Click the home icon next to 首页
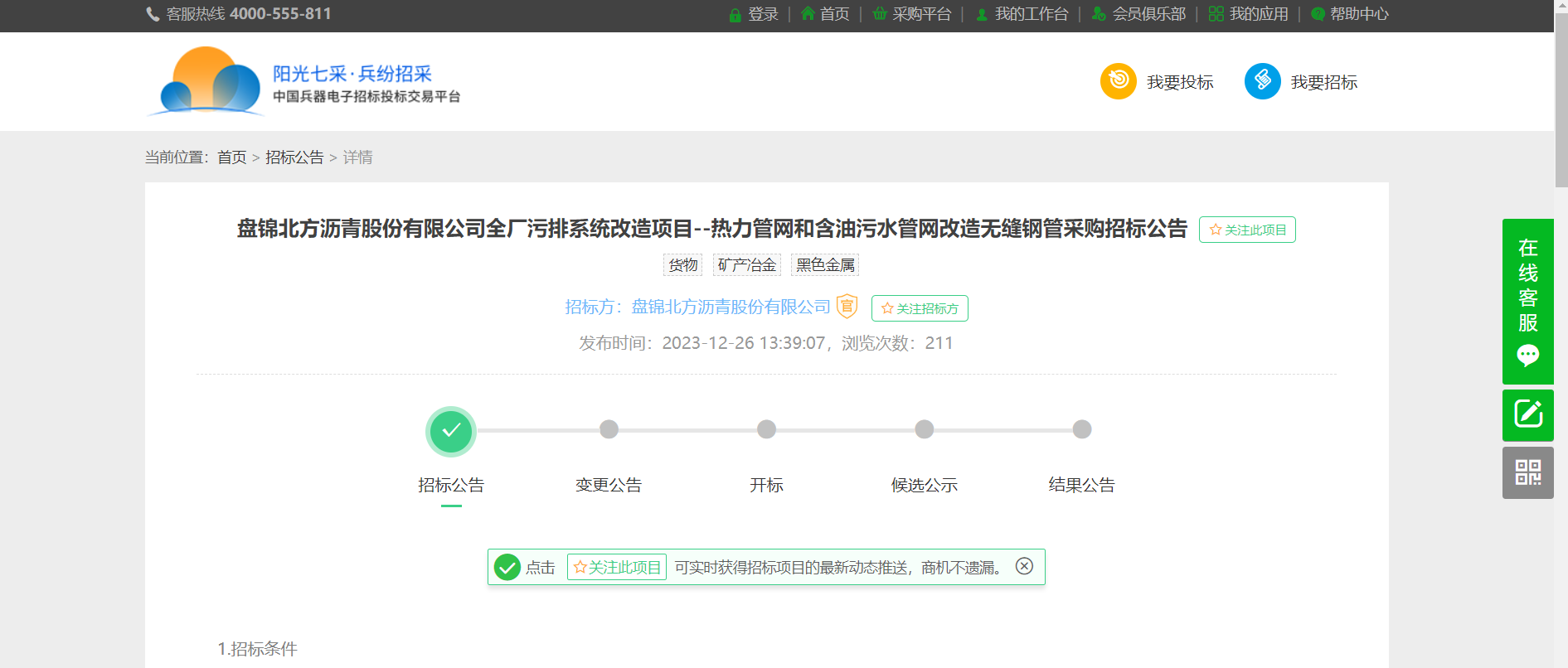Image resolution: width=1568 pixels, height=668 pixels. 808,14
